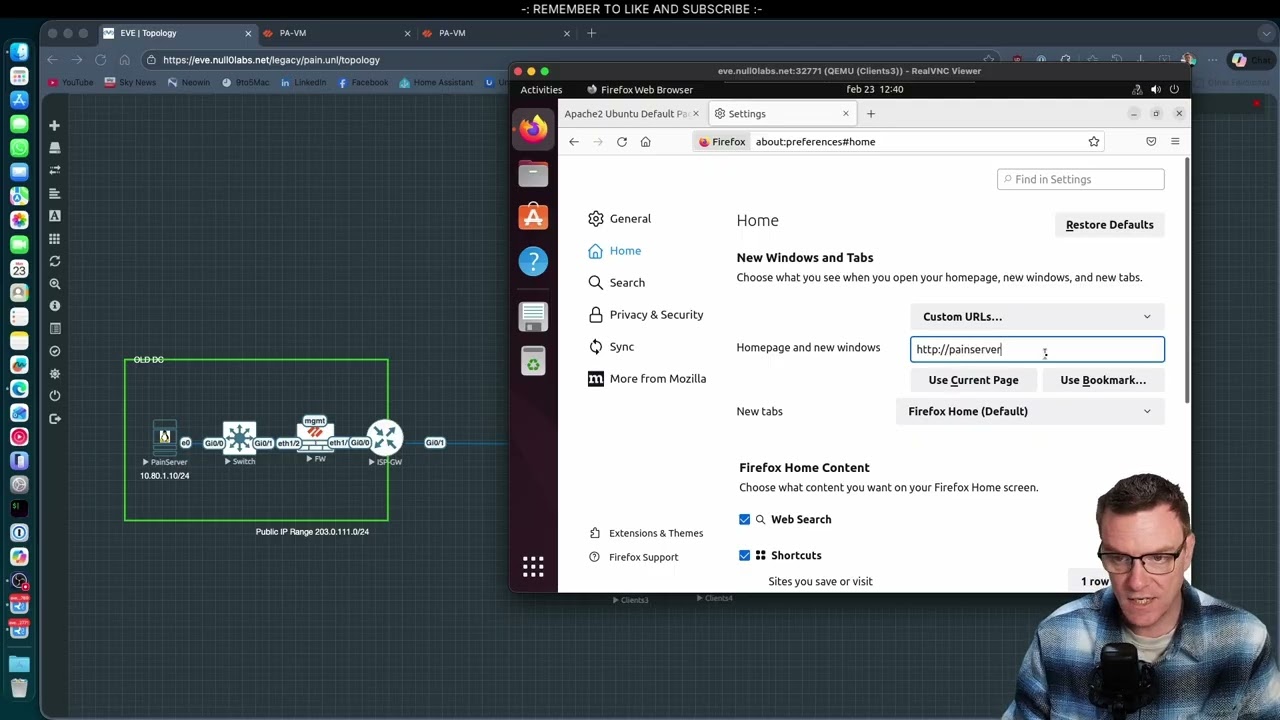
Task: Bookmark this page with star icon
Action: [1094, 142]
